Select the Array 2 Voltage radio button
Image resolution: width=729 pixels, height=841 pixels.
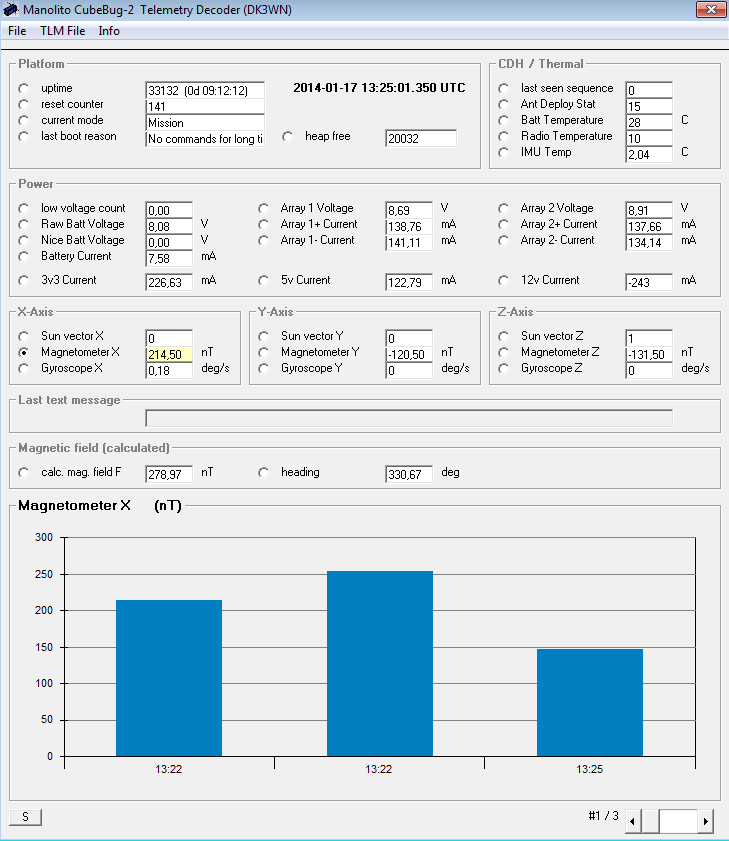[x=503, y=209]
